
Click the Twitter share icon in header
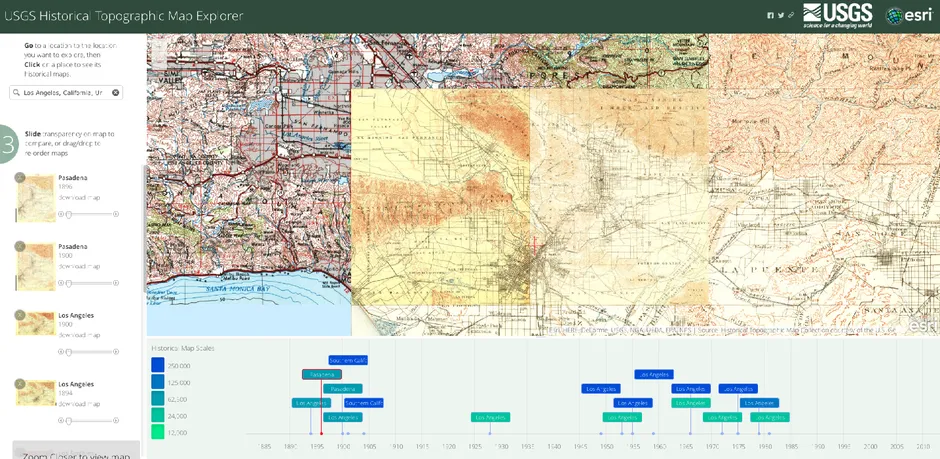pos(781,15)
